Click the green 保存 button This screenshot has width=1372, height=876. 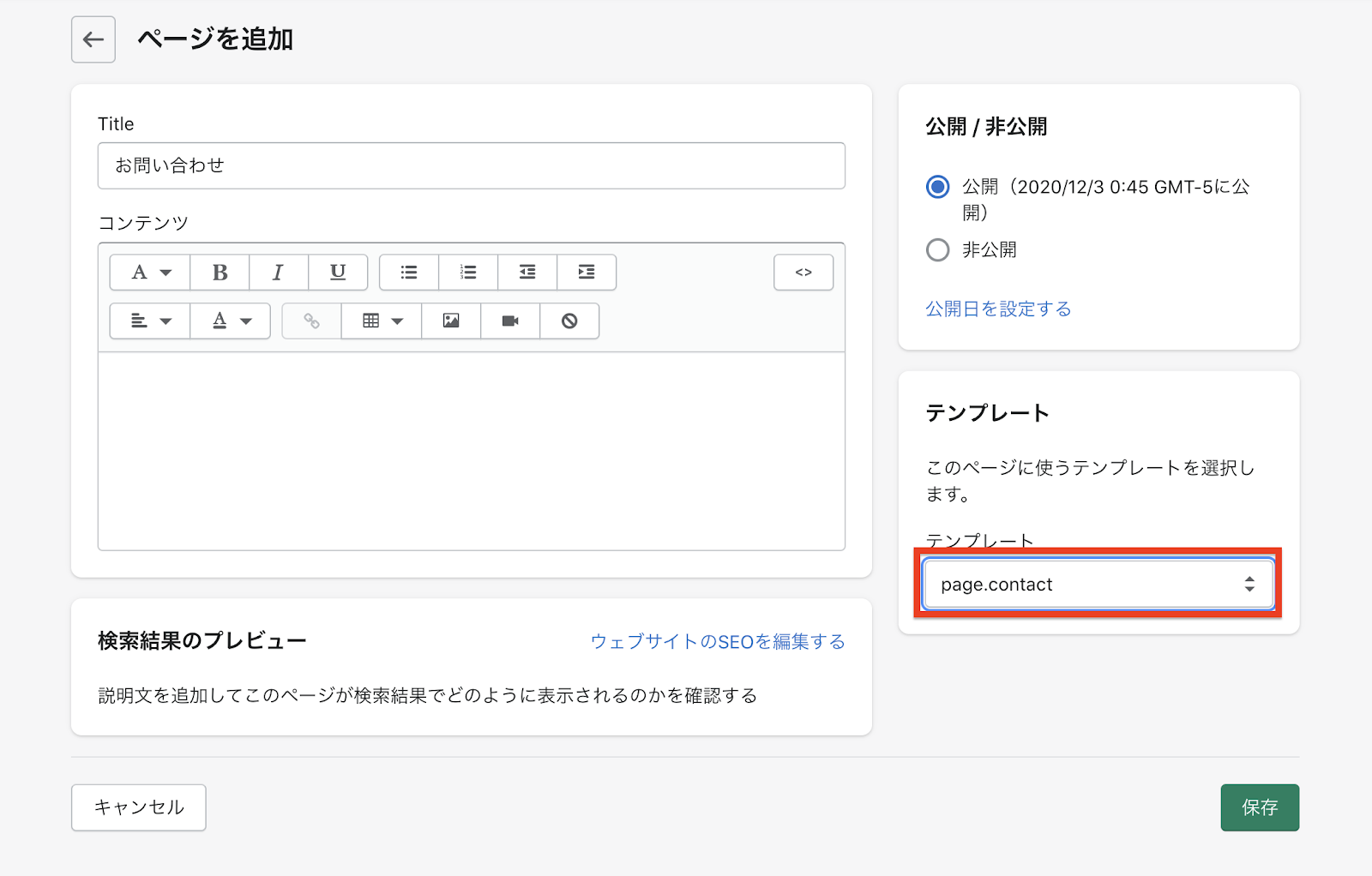pos(1260,807)
